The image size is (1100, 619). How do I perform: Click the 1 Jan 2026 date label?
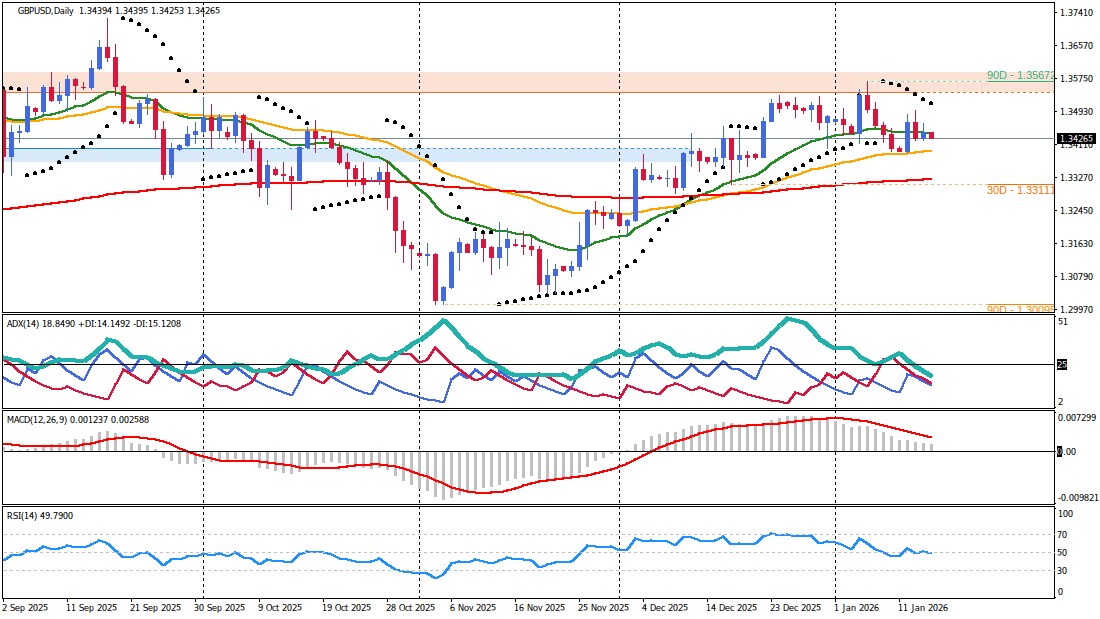[857, 608]
